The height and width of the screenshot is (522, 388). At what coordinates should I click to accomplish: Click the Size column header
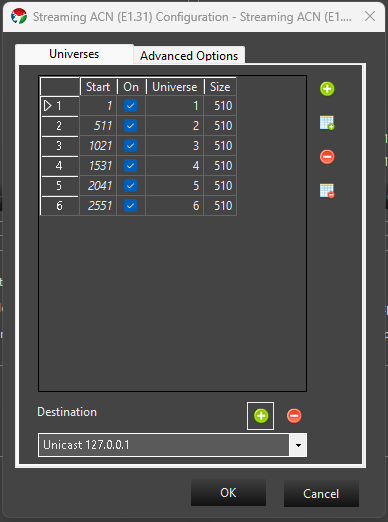click(x=220, y=87)
